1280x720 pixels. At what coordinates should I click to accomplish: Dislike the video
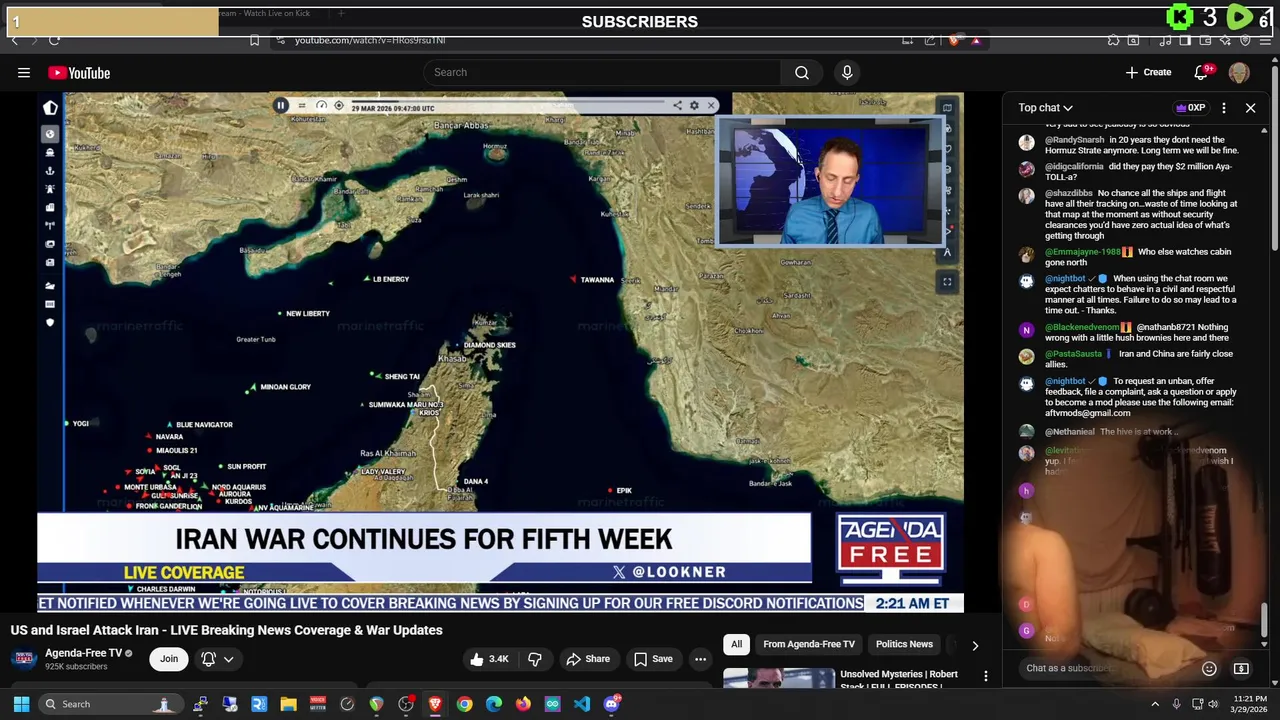[535, 659]
